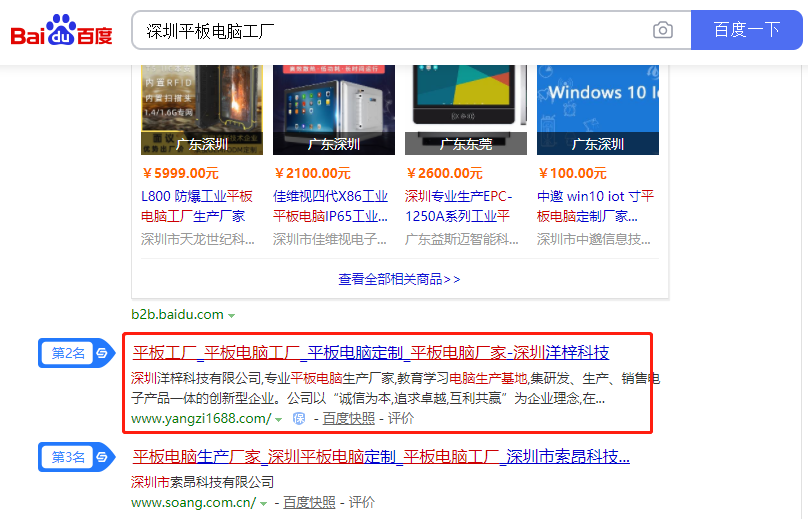Open camera image search icon
The width and height of the screenshot is (808, 519).
point(663,30)
